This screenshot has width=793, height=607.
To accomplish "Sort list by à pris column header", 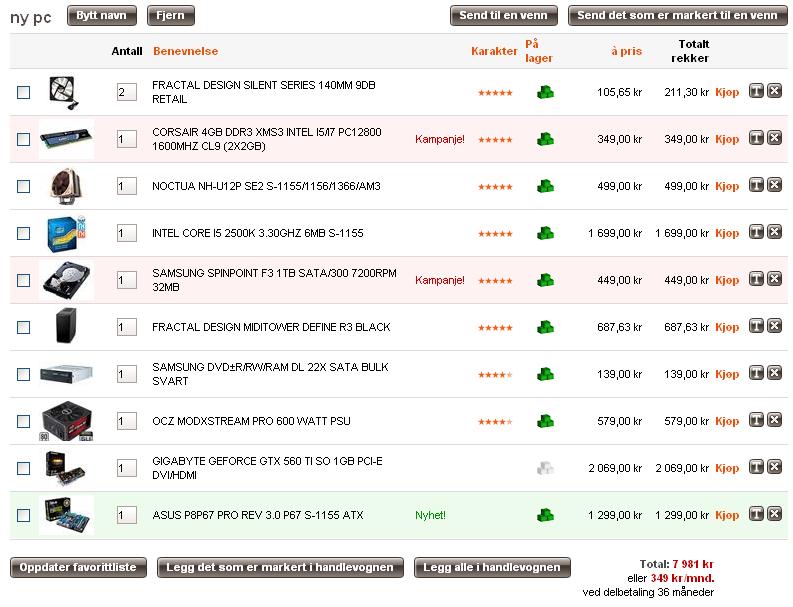I will coord(626,51).
